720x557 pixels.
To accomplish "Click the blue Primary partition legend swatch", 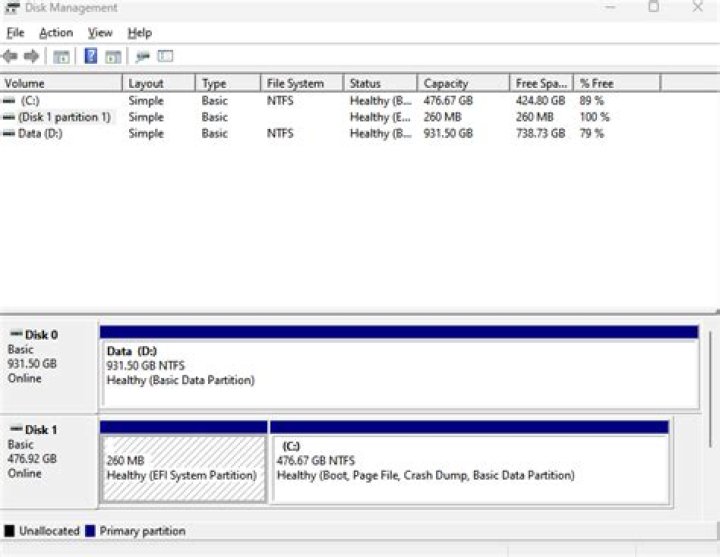I will 90,531.
